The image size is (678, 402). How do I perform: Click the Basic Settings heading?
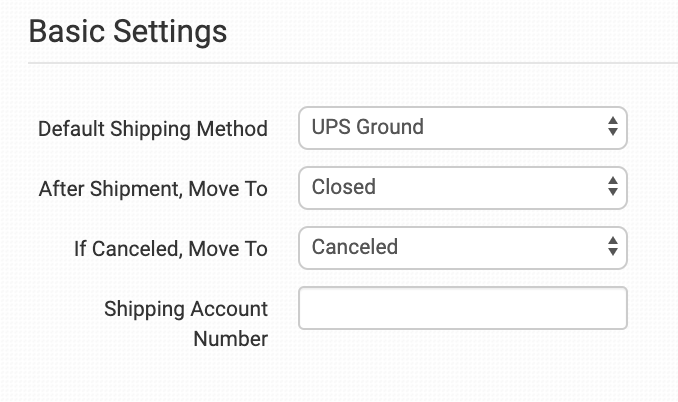click(128, 31)
